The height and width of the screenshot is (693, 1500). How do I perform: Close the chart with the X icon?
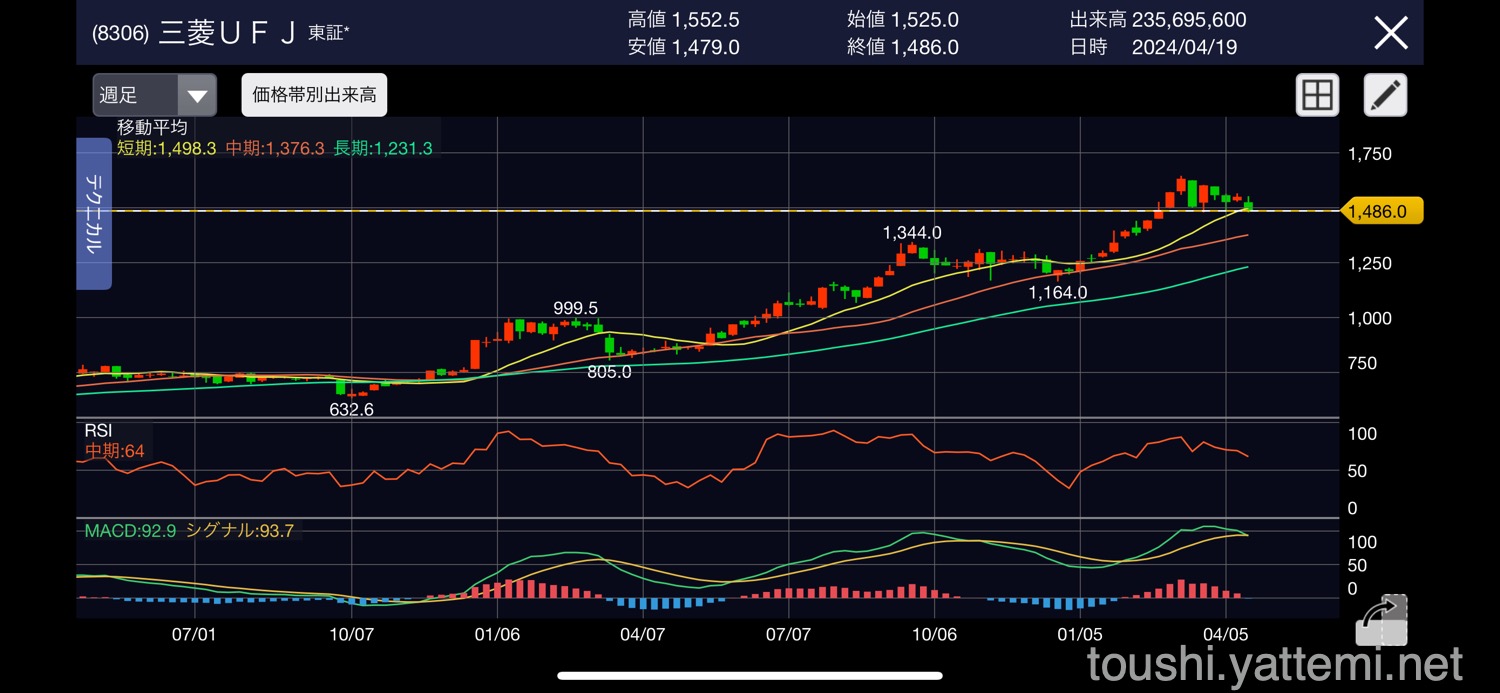(1391, 33)
